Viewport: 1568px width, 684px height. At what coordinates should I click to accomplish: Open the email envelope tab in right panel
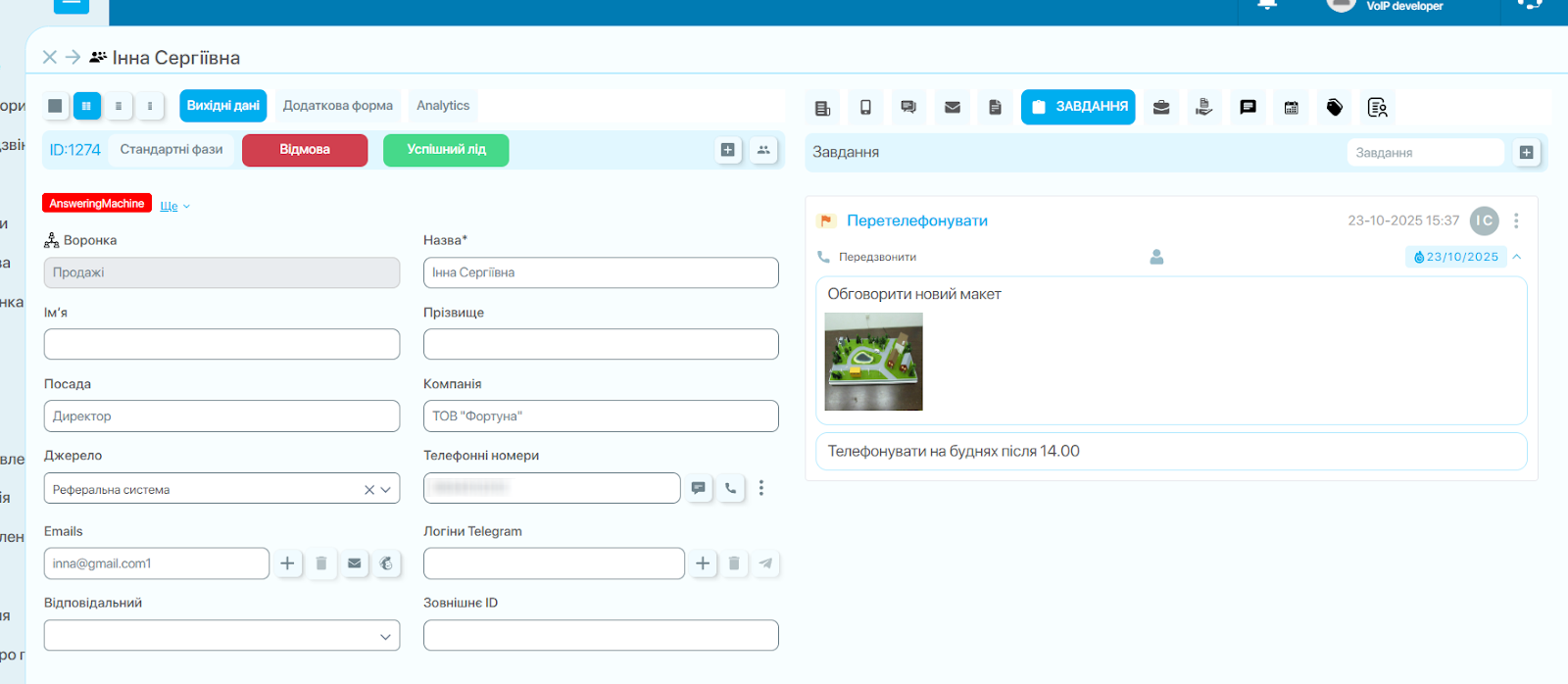click(x=952, y=107)
